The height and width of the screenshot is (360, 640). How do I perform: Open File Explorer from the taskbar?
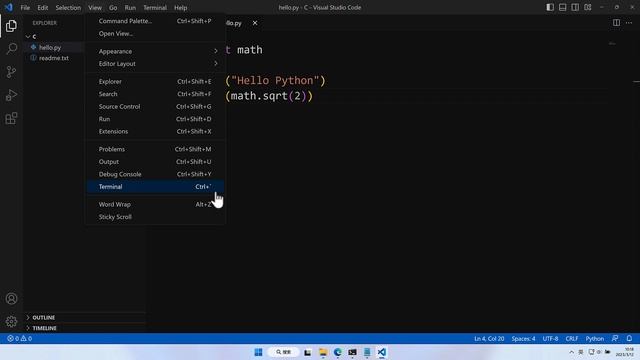[323, 352]
